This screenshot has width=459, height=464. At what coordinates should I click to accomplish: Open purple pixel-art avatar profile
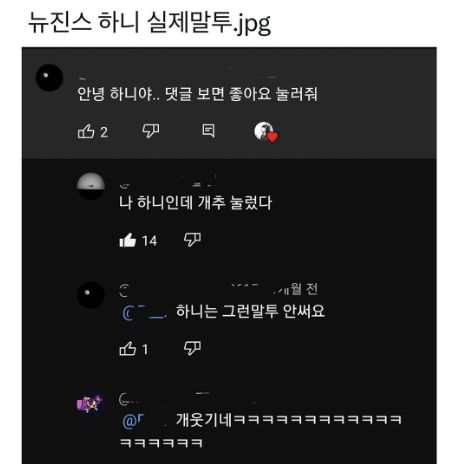91,403
